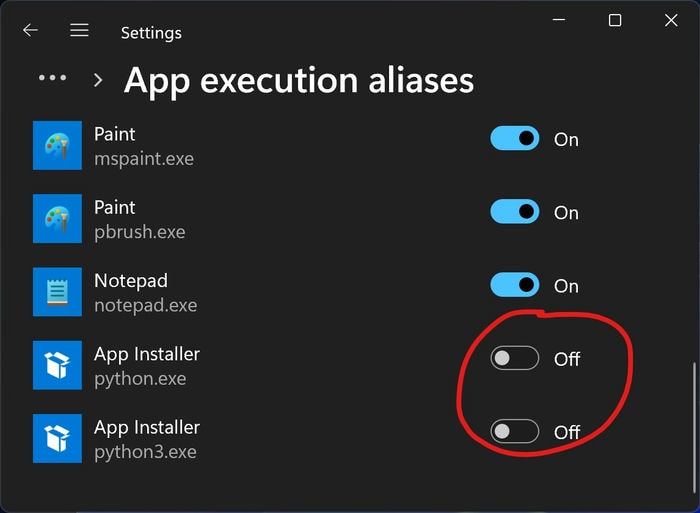700x513 pixels.
Task: Click the Notepad app icon
Action: pyautogui.click(x=58, y=292)
